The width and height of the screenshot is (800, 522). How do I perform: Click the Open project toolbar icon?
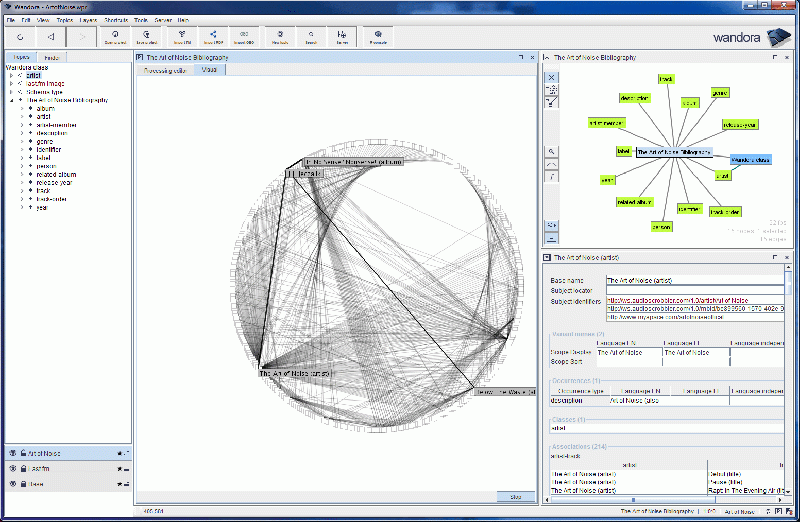pyautogui.click(x=115, y=36)
